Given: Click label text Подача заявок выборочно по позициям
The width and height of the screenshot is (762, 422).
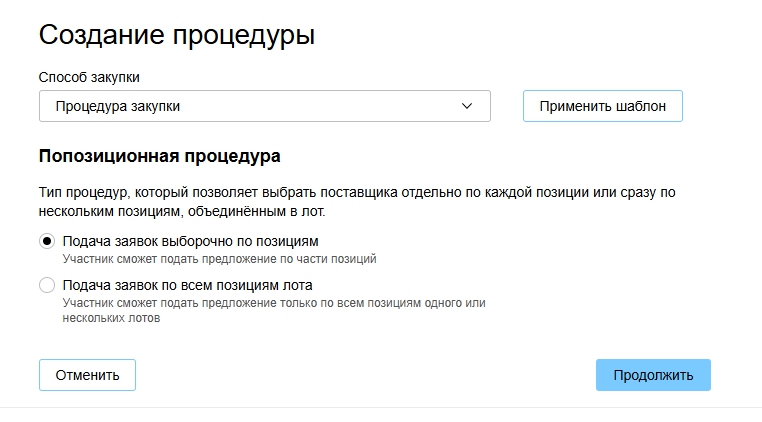Looking at the screenshot, I should (x=190, y=241).
